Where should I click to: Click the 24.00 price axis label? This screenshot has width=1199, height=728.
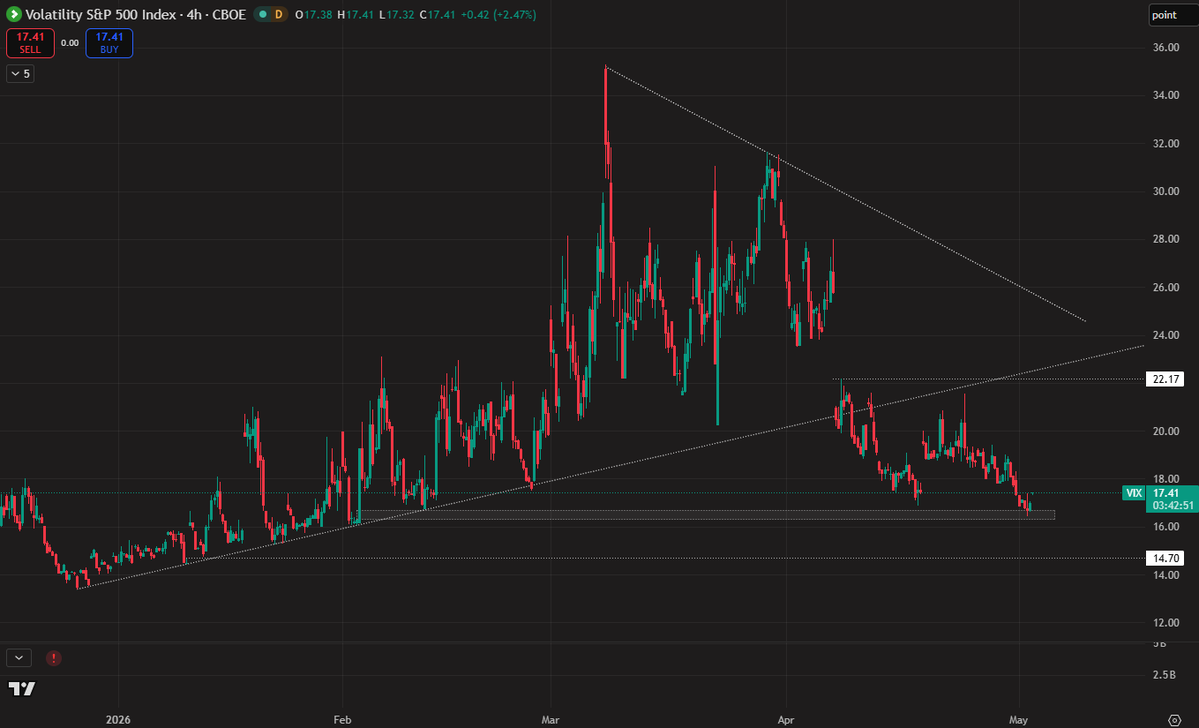click(x=1165, y=335)
